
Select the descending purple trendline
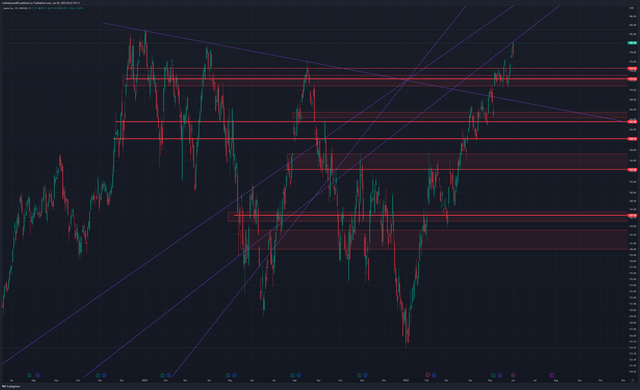pyautogui.click(x=363, y=72)
